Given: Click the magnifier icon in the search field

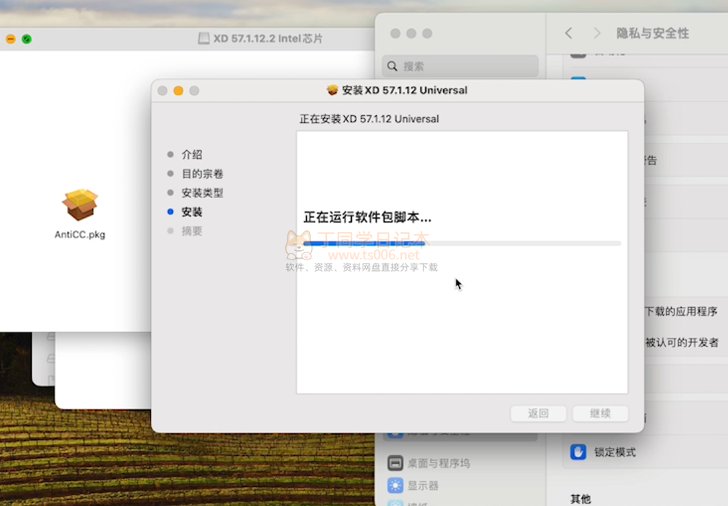Looking at the screenshot, I should coord(392,67).
